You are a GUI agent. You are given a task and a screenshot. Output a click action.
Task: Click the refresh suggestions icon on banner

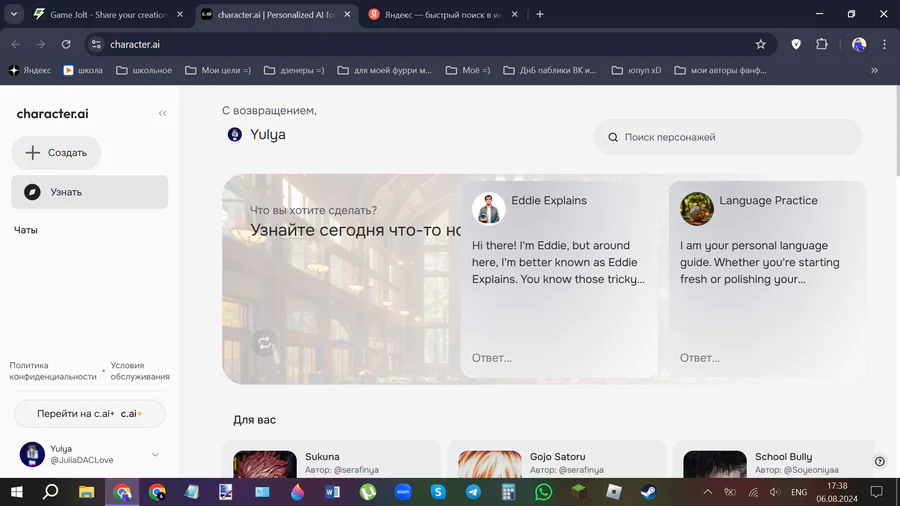264,343
